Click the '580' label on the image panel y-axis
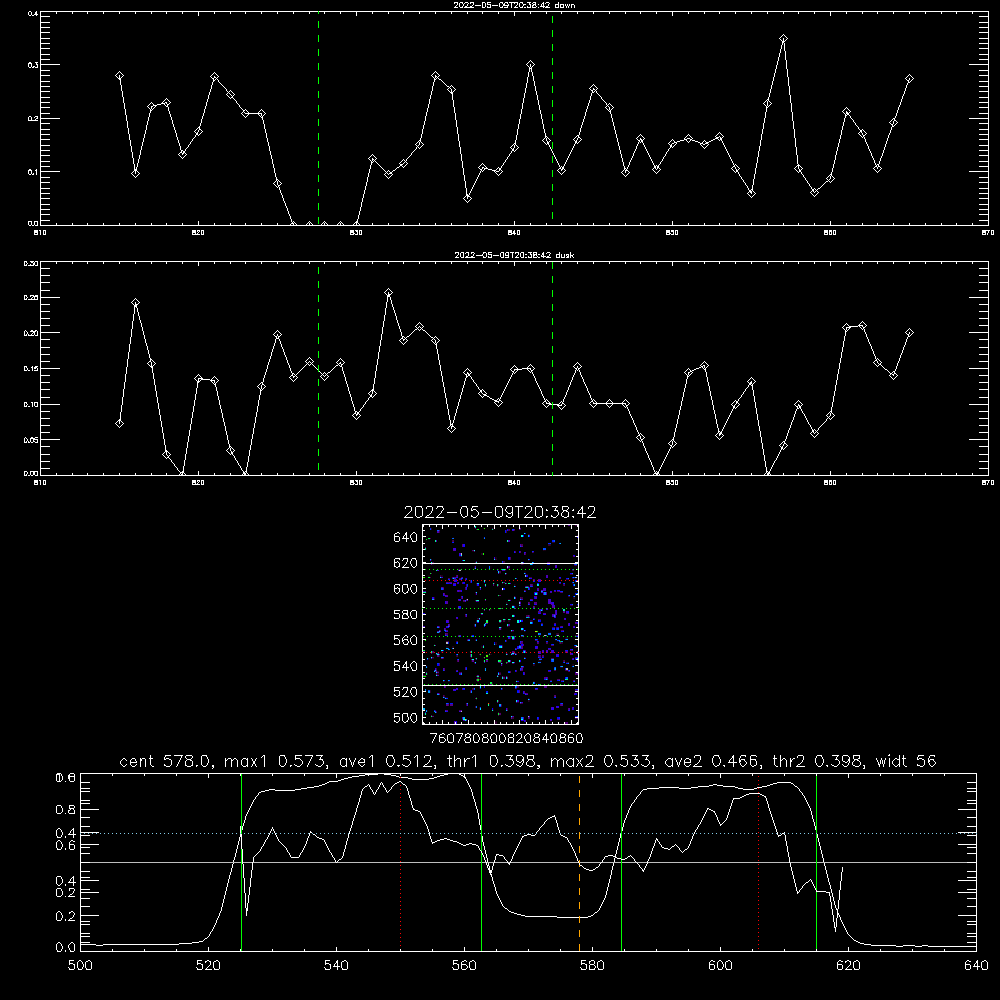The image size is (1000, 1000). (x=405, y=615)
